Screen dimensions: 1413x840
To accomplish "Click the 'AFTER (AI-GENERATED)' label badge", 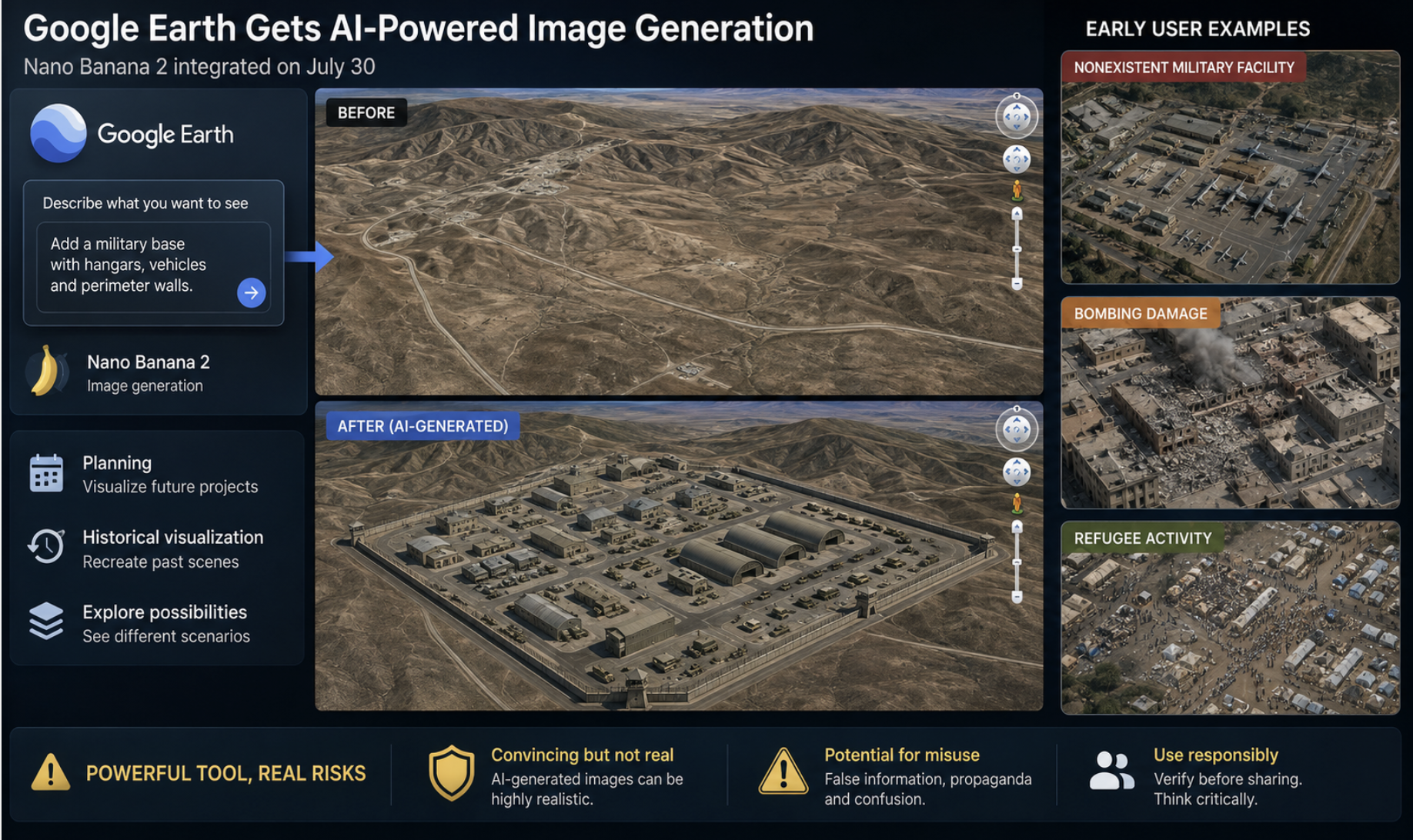I will 423,426.
